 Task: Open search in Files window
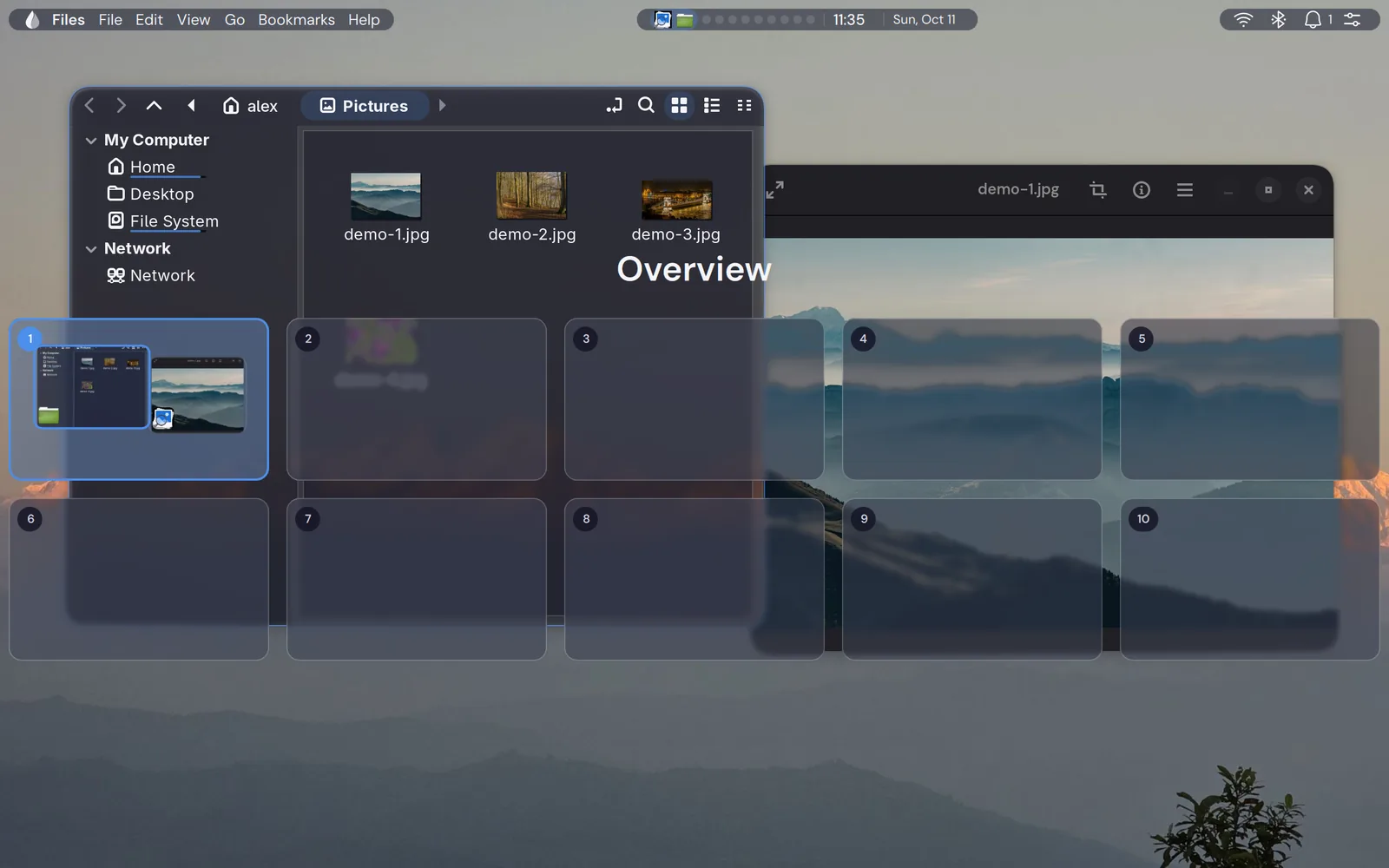click(x=646, y=106)
